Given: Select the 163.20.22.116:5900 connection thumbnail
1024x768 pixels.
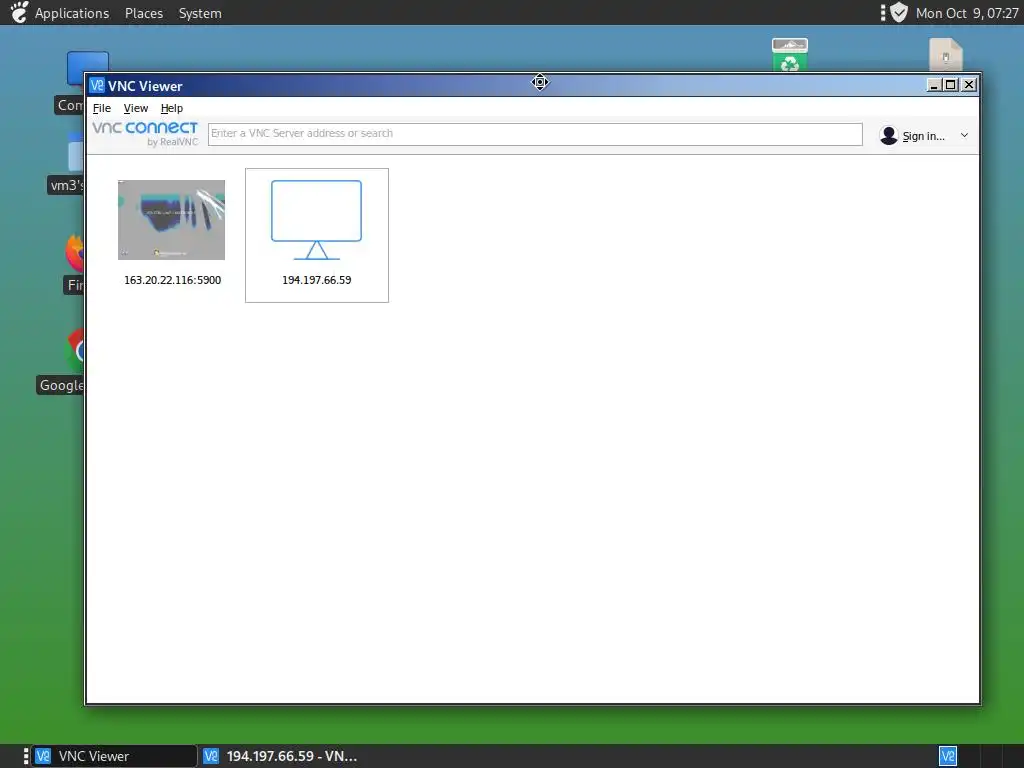Looking at the screenshot, I should pos(171,220).
